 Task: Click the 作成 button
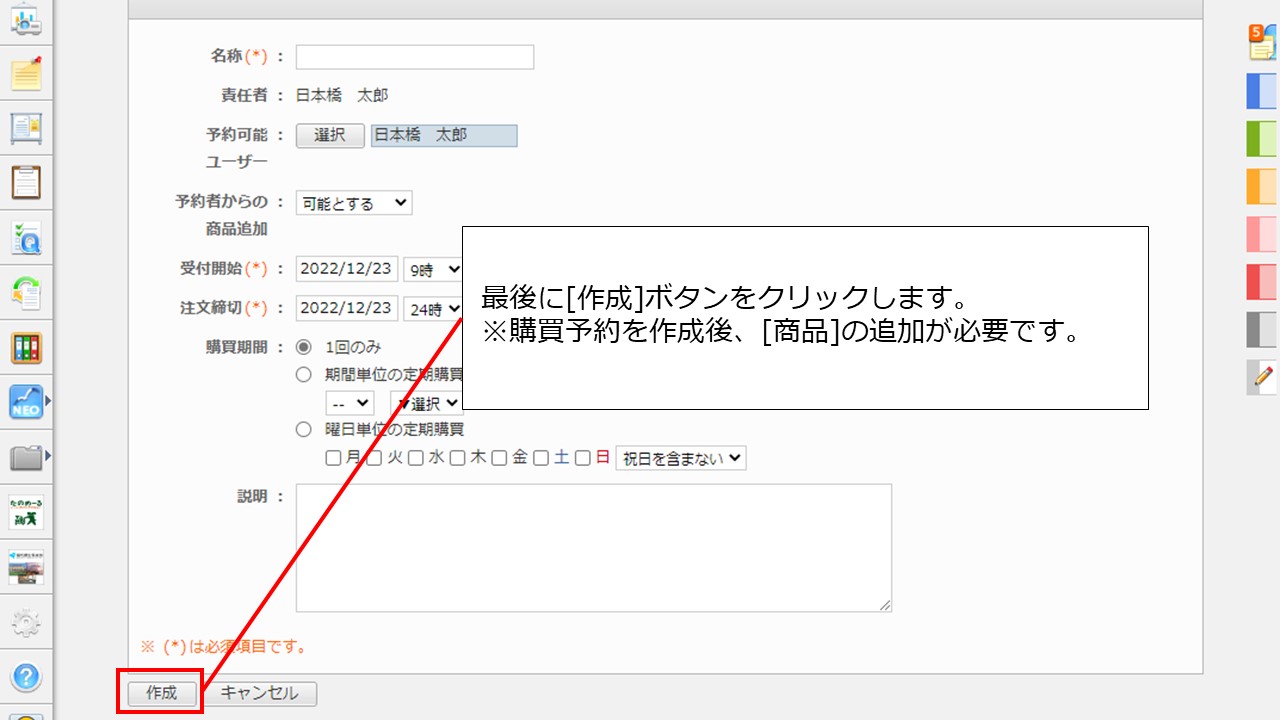tap(162, 693)
